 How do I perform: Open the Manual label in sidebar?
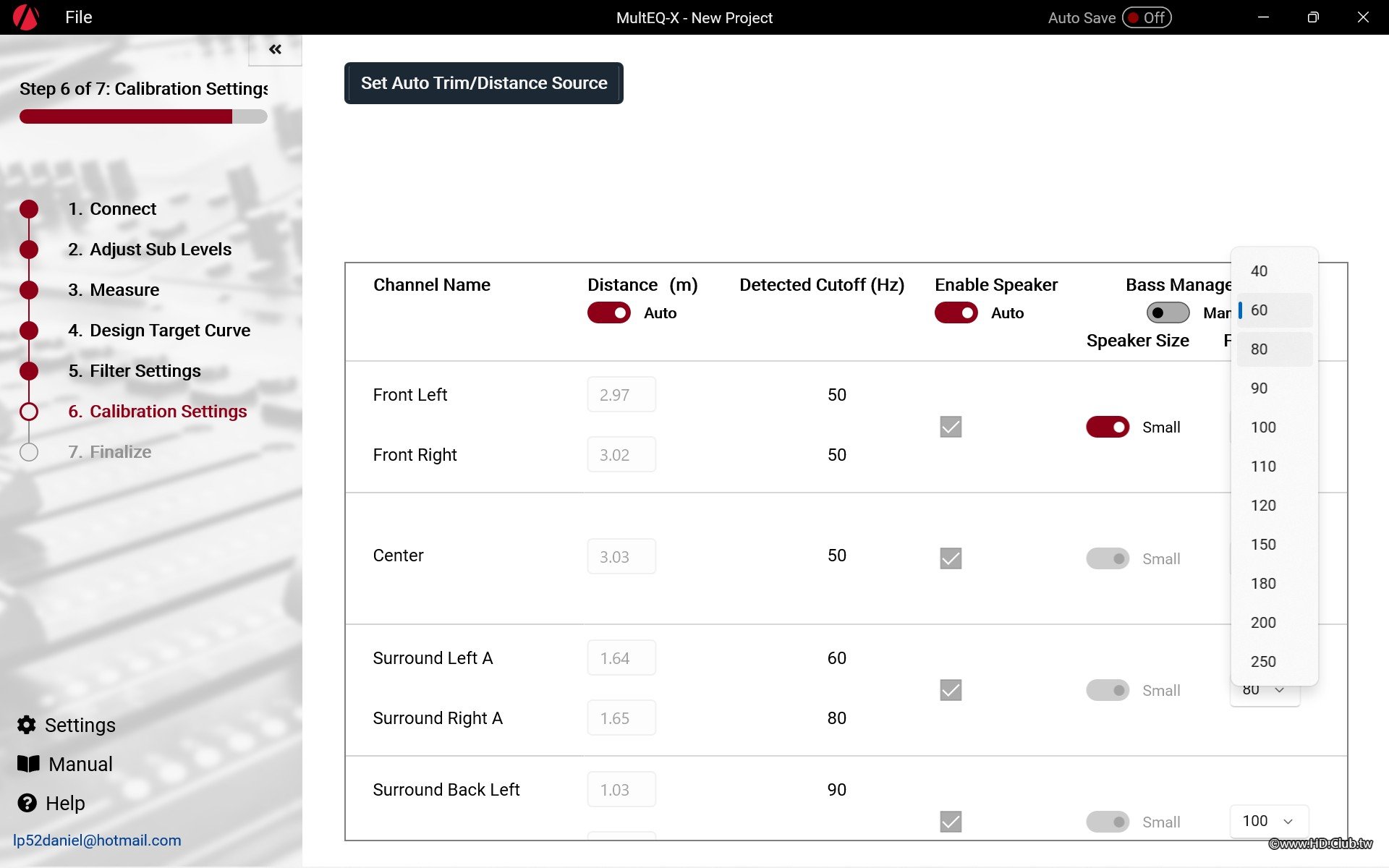pyautogui.click(x=80, y=764)
